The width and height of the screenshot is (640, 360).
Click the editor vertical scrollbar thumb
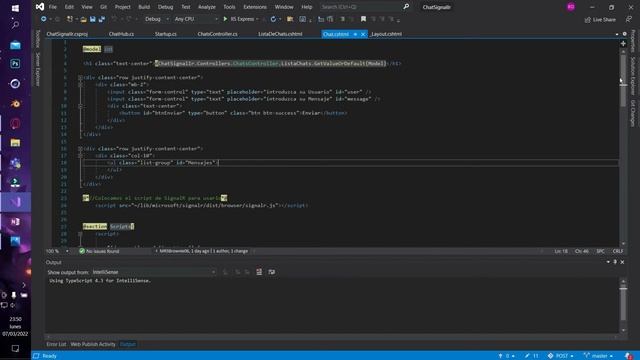tap(623, 80)
